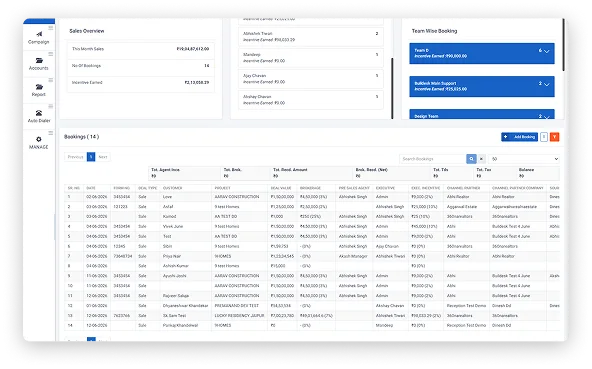592x369 pixels.
Task: Click customer Rajveer Saluja in row 11
Action: [x=176, y=296]
